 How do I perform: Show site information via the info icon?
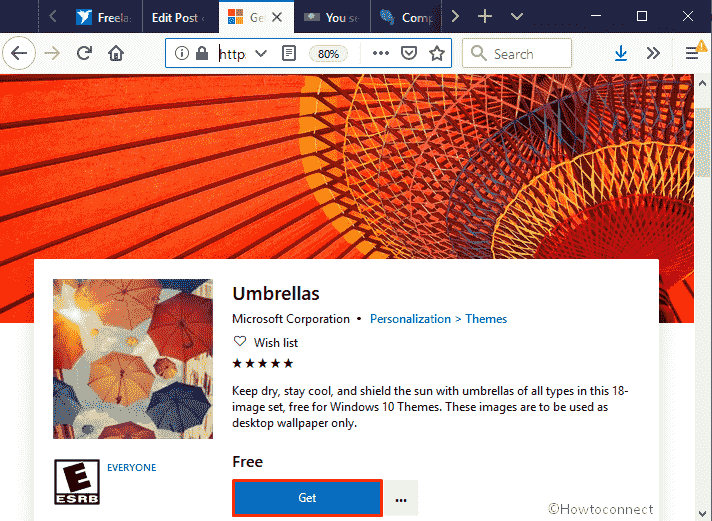182,54
